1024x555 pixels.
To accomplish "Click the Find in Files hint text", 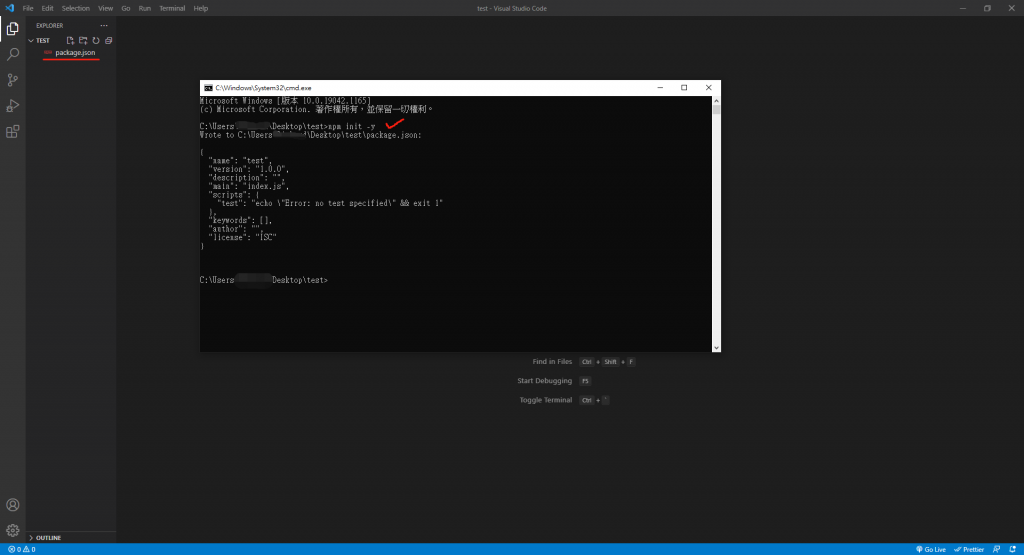I will (x=552, y=361).
